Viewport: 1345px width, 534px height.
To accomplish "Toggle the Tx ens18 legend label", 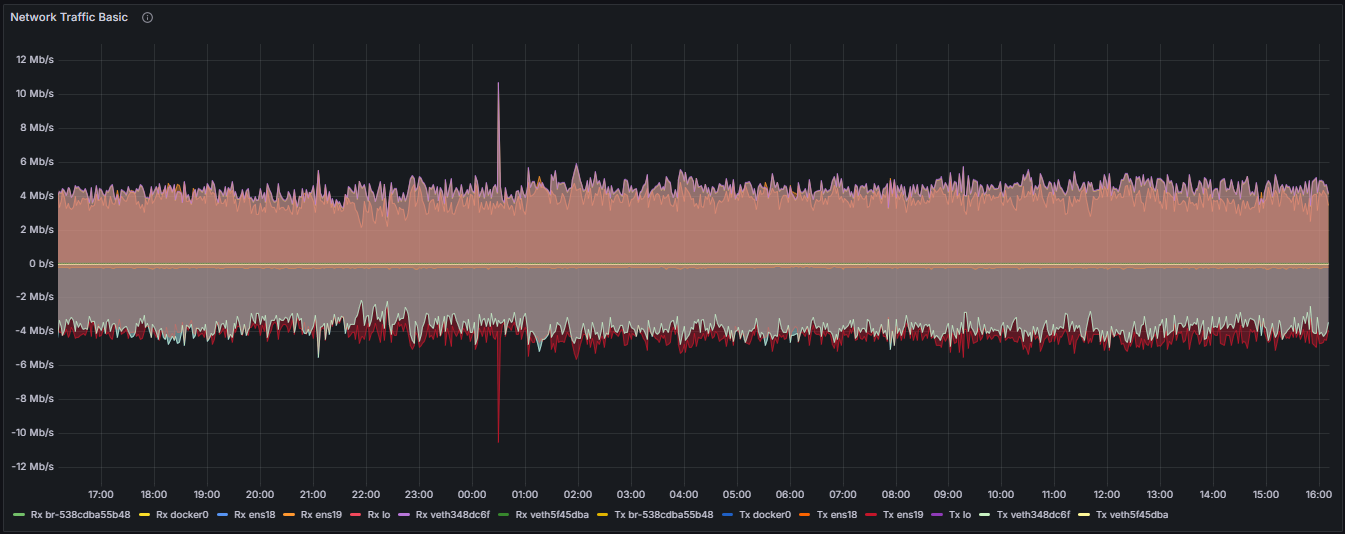I will point(836,515).
